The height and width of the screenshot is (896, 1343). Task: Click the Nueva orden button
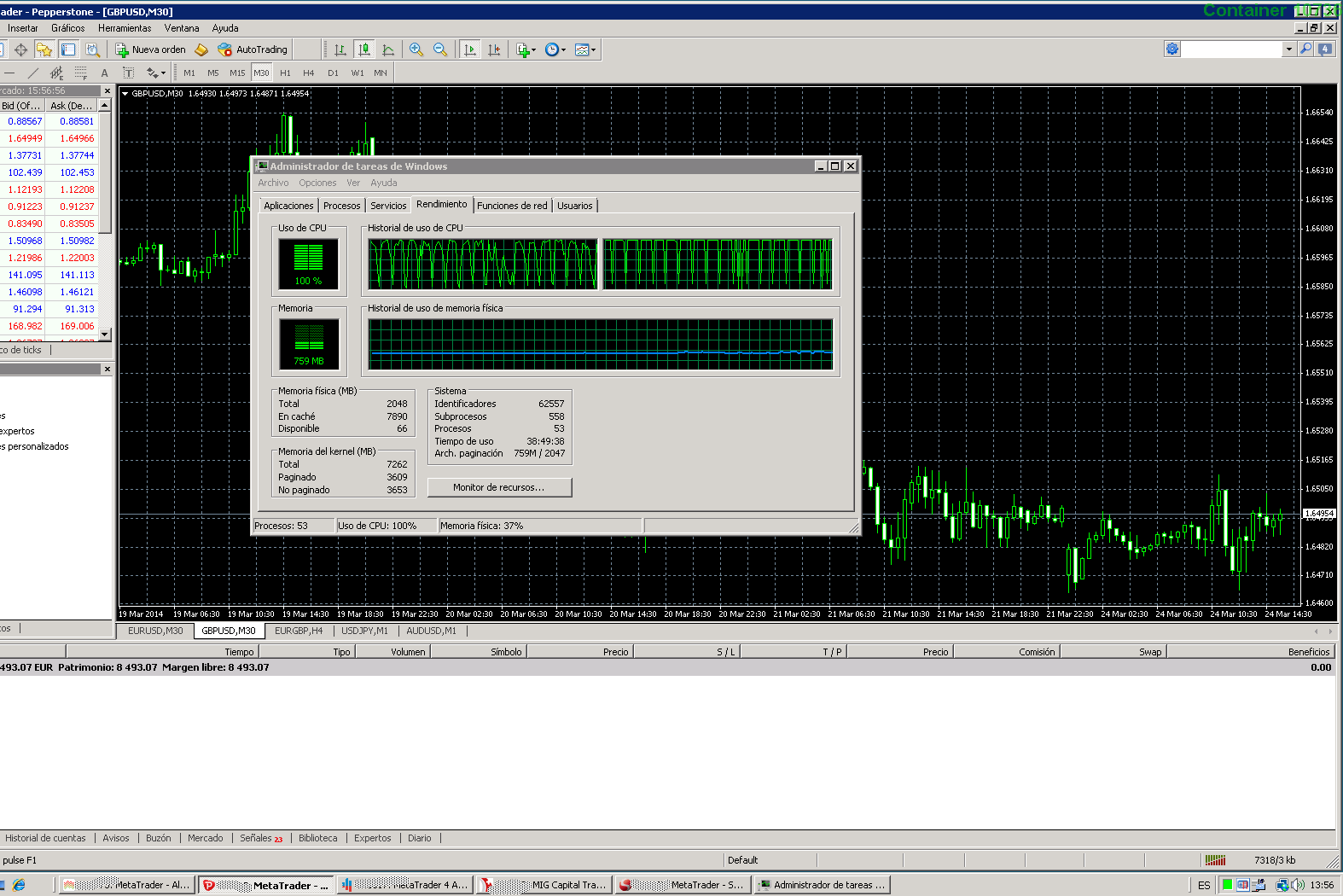point(151,49)
